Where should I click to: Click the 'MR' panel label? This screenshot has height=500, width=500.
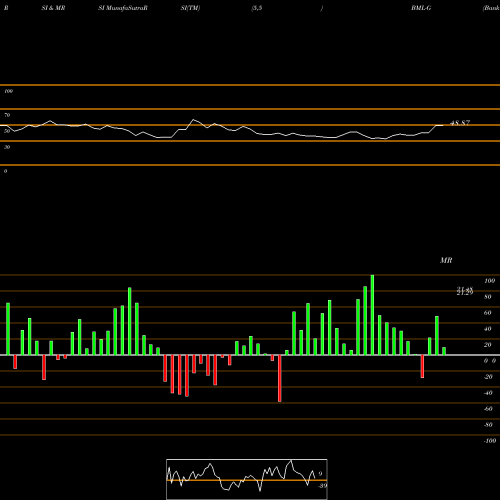click(x=446, y=260)
